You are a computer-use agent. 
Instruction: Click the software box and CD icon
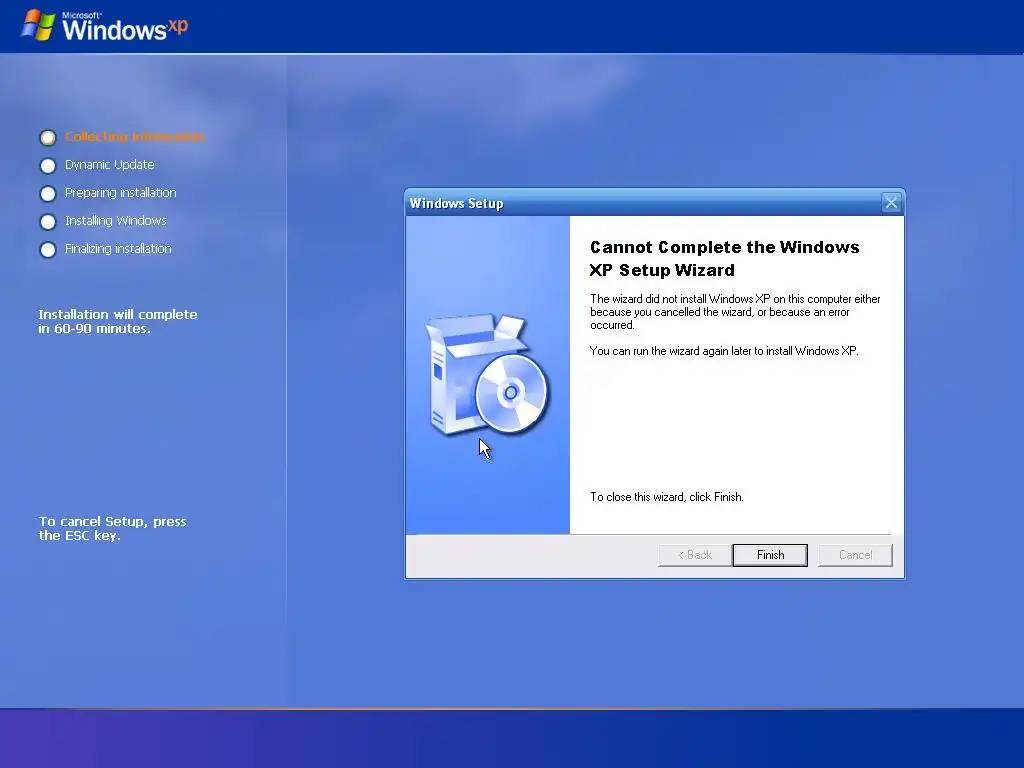pyautogui.click(x=487, y=374)
